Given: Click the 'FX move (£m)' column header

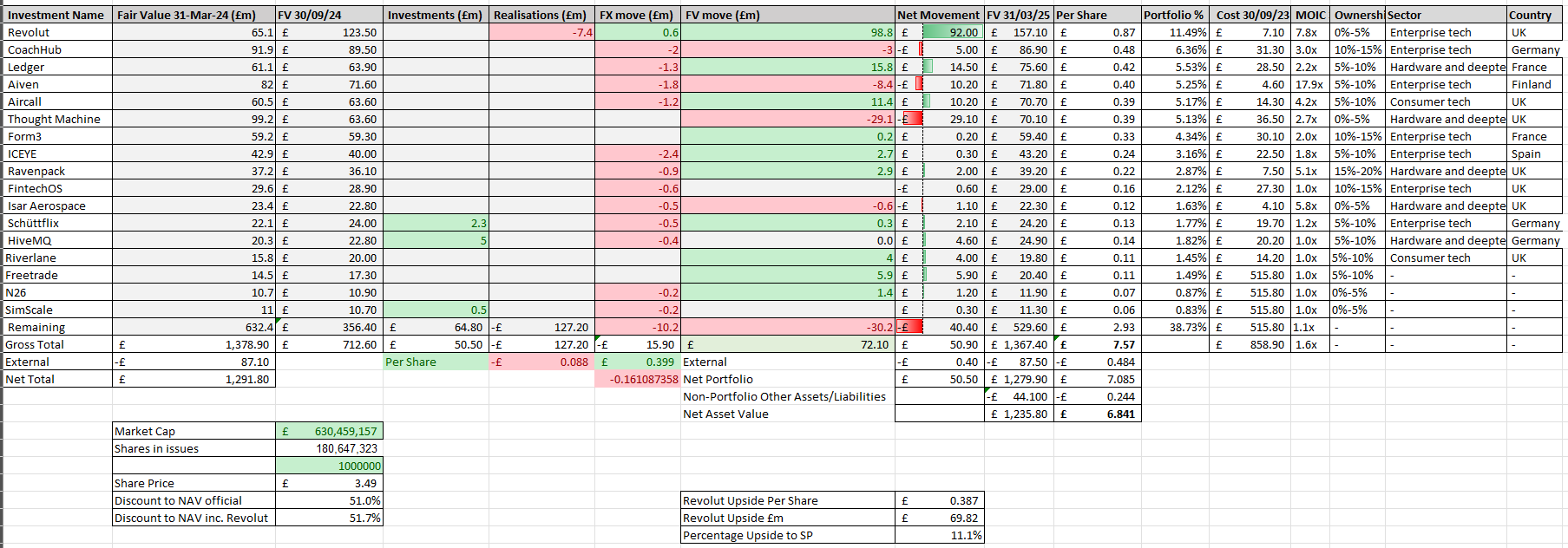Looking at the screenshot, I should (638, 15).
